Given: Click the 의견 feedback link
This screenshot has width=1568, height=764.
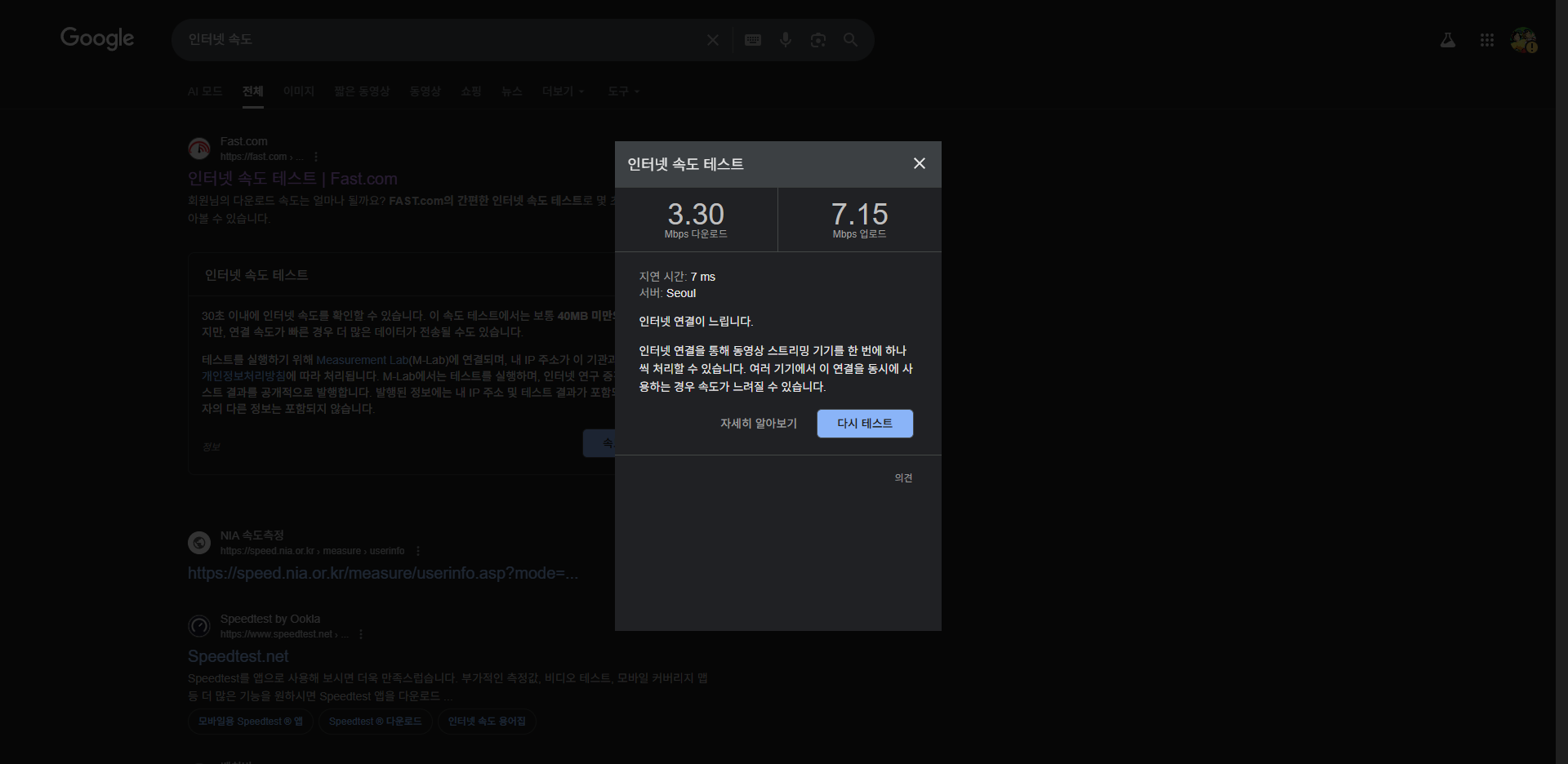Looking at the screenshot, I should click(x=902, y=478).
